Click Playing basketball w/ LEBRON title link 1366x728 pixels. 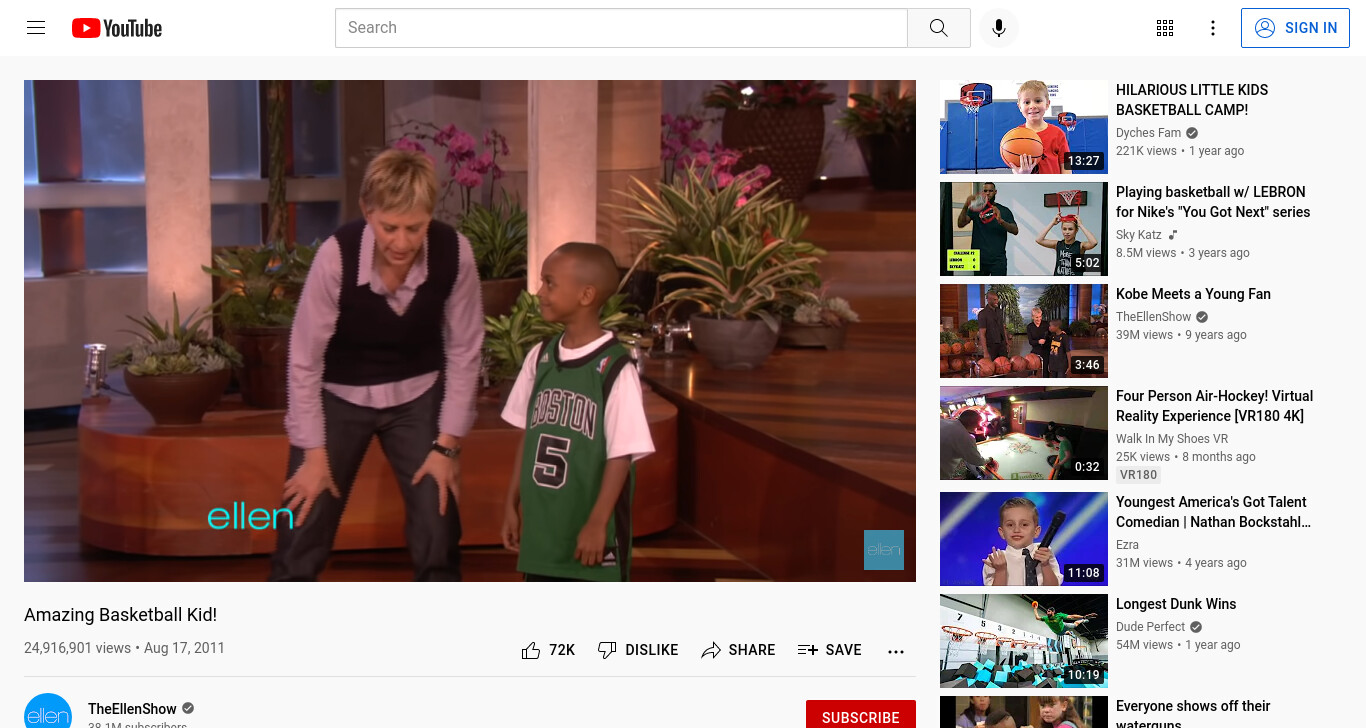coord(1213,202)
